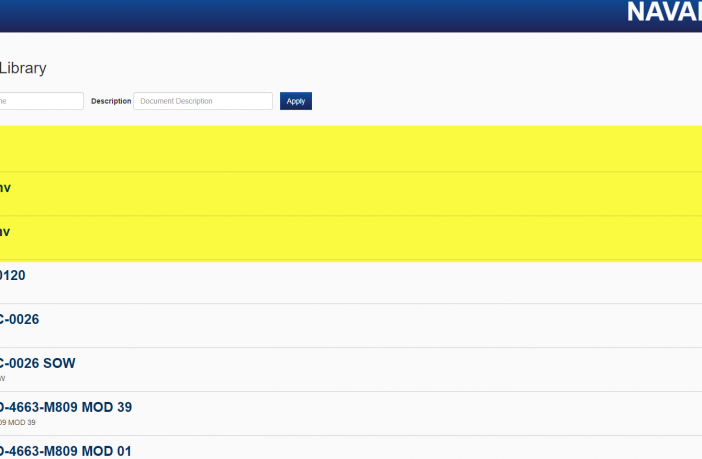Click the dark blue header bar
The height and width of the screenshot is (459, 702).
[300, 15]
